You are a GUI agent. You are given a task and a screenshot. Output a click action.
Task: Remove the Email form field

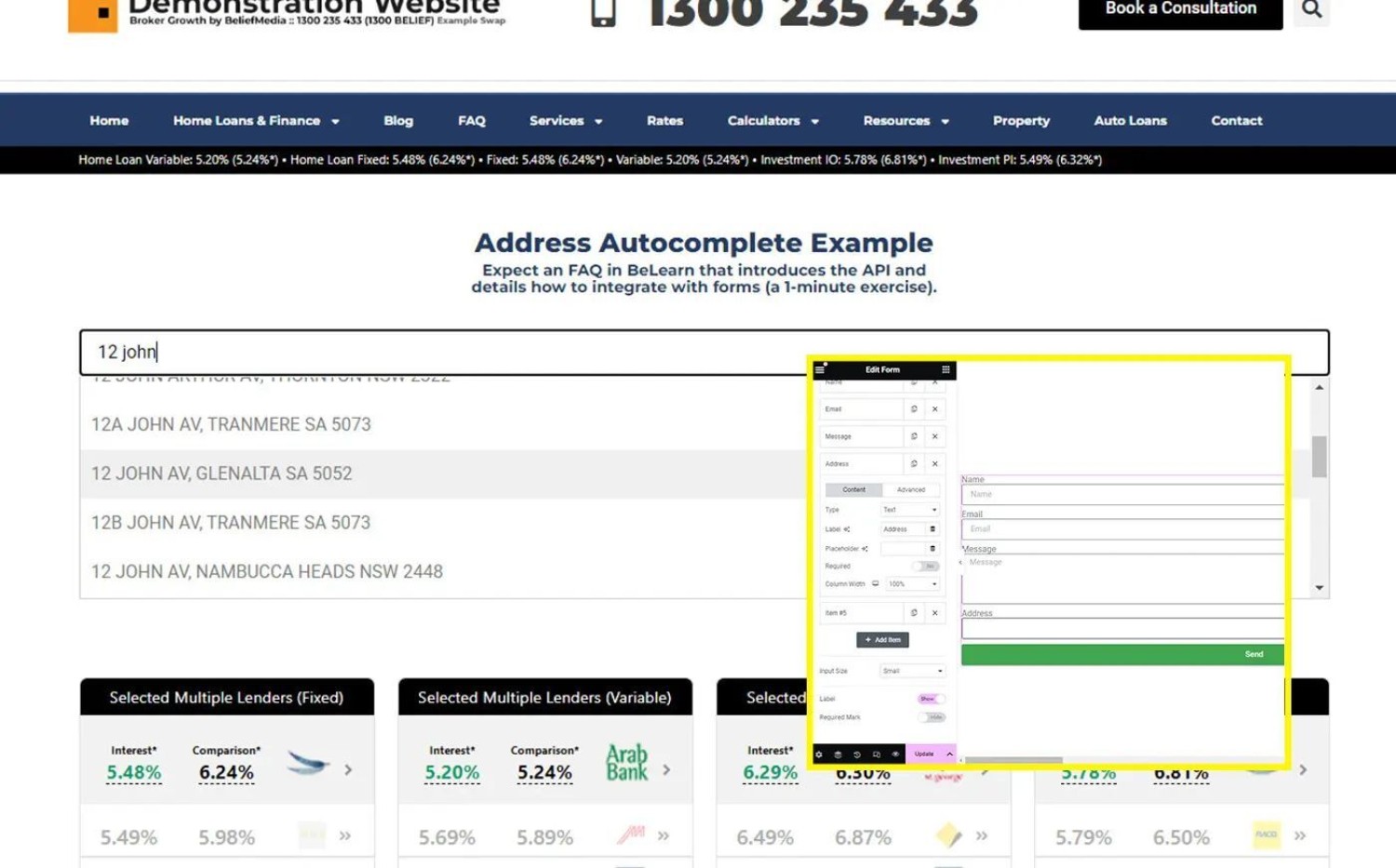pyautogui.click(x=935, y=409)
